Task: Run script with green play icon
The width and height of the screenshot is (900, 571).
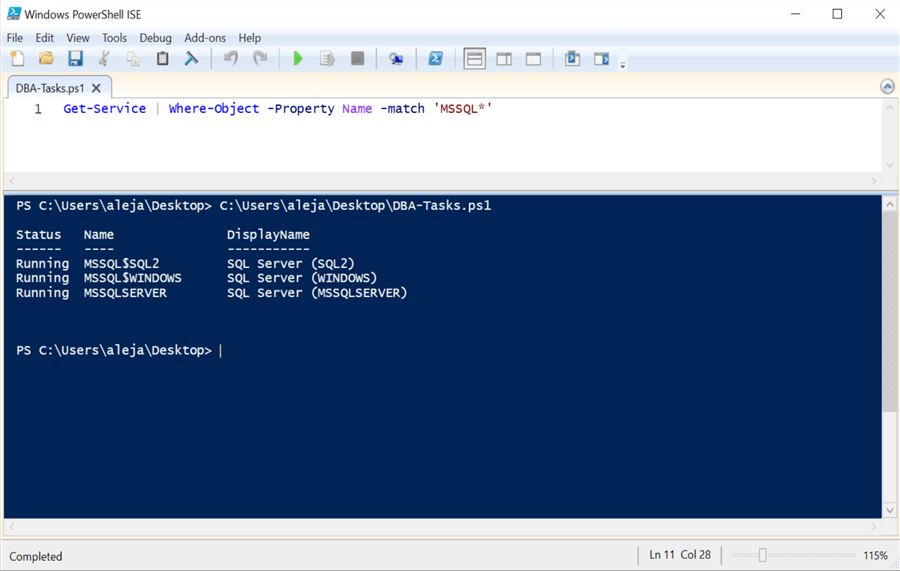Action: (298, 59)
